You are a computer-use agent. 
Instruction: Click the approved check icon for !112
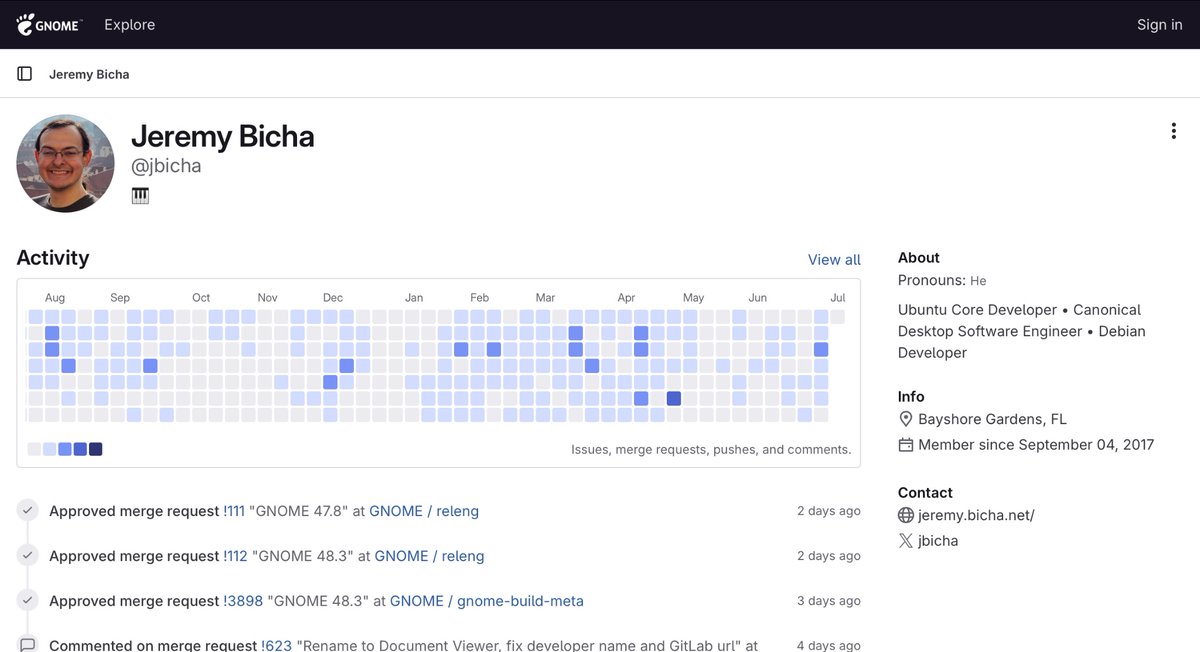pyautogui.click(x=28, y=556)
